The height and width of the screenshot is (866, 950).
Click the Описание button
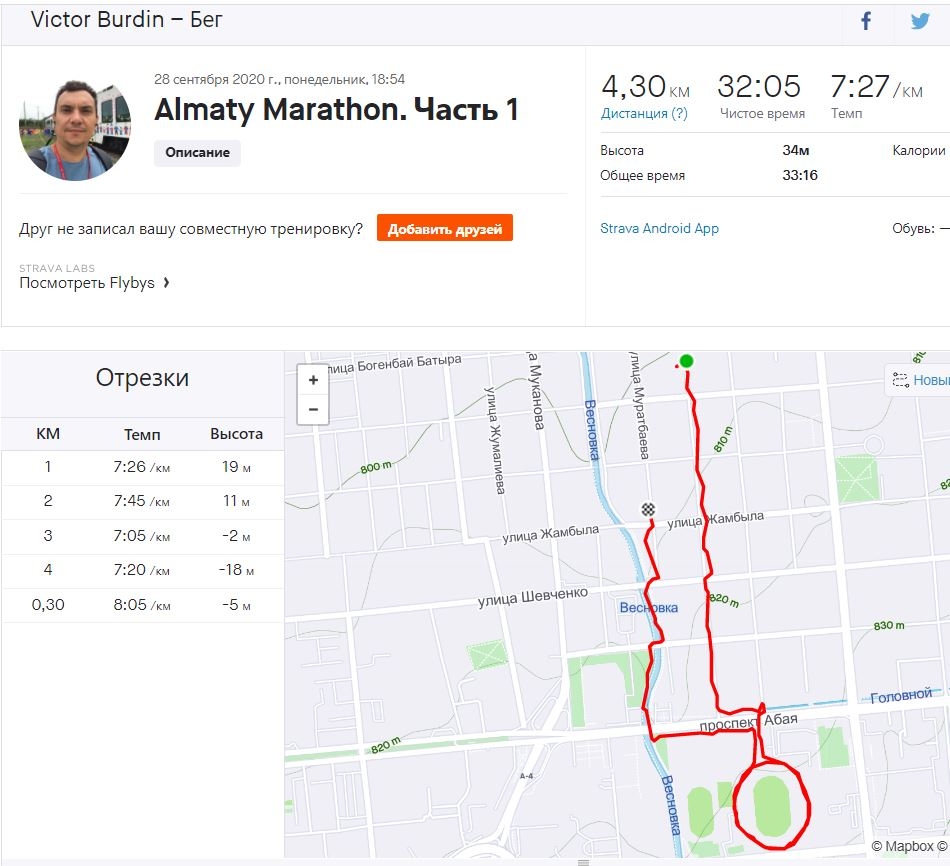[197, 153]
